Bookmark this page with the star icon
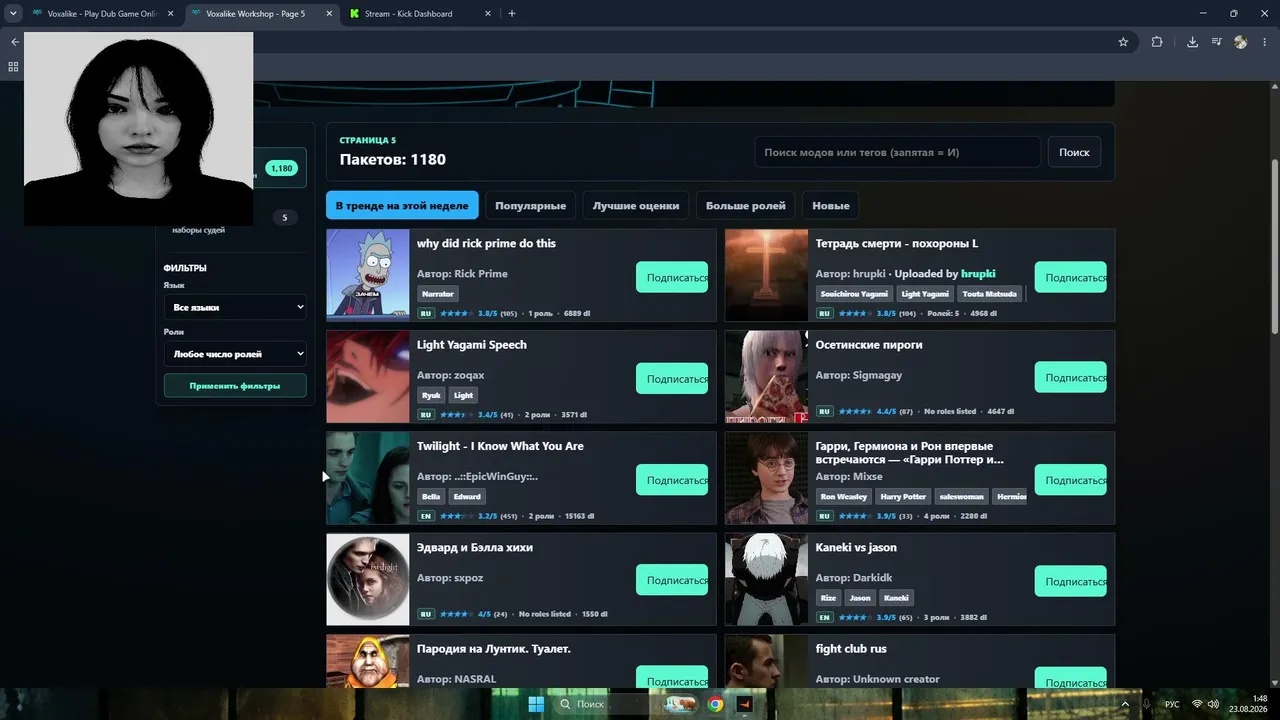 [x=1123, y=42]
